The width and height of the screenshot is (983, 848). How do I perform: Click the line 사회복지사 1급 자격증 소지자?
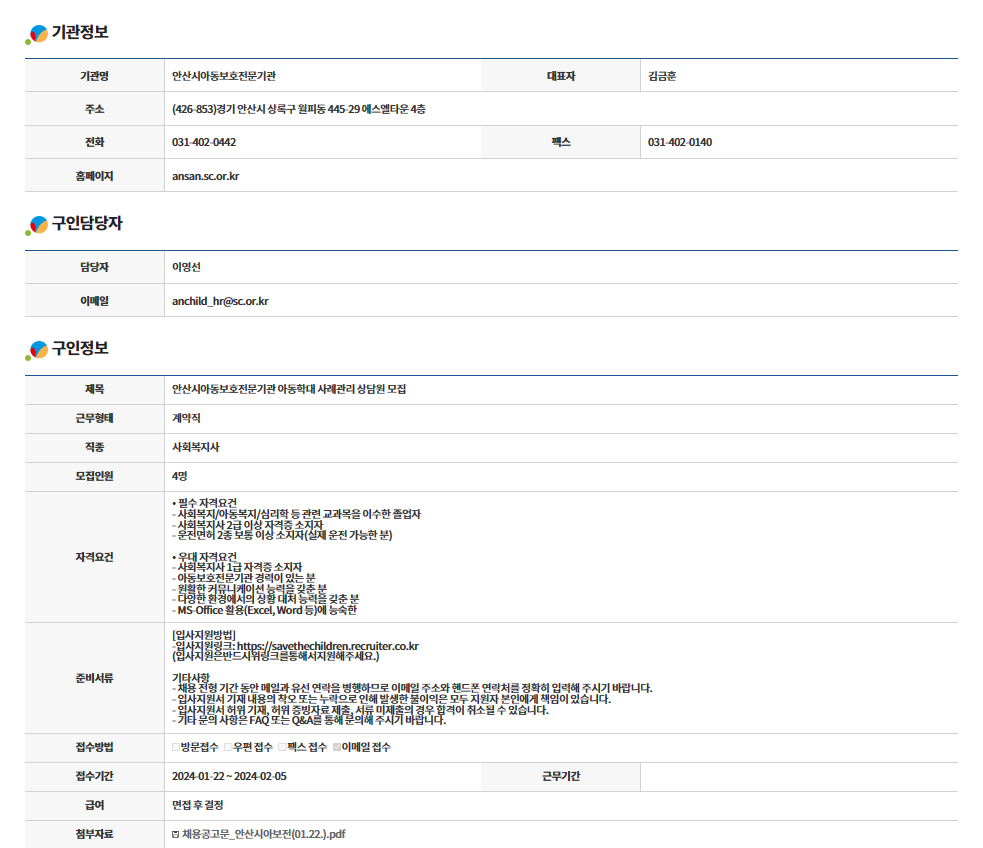pos(237,567)
